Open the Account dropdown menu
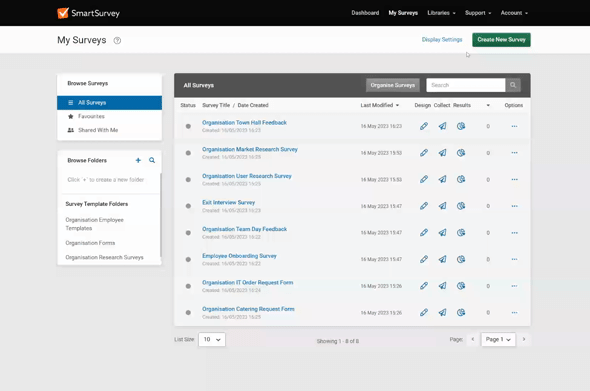The width and height of the screenshot is (590, 391). point(514,13)
